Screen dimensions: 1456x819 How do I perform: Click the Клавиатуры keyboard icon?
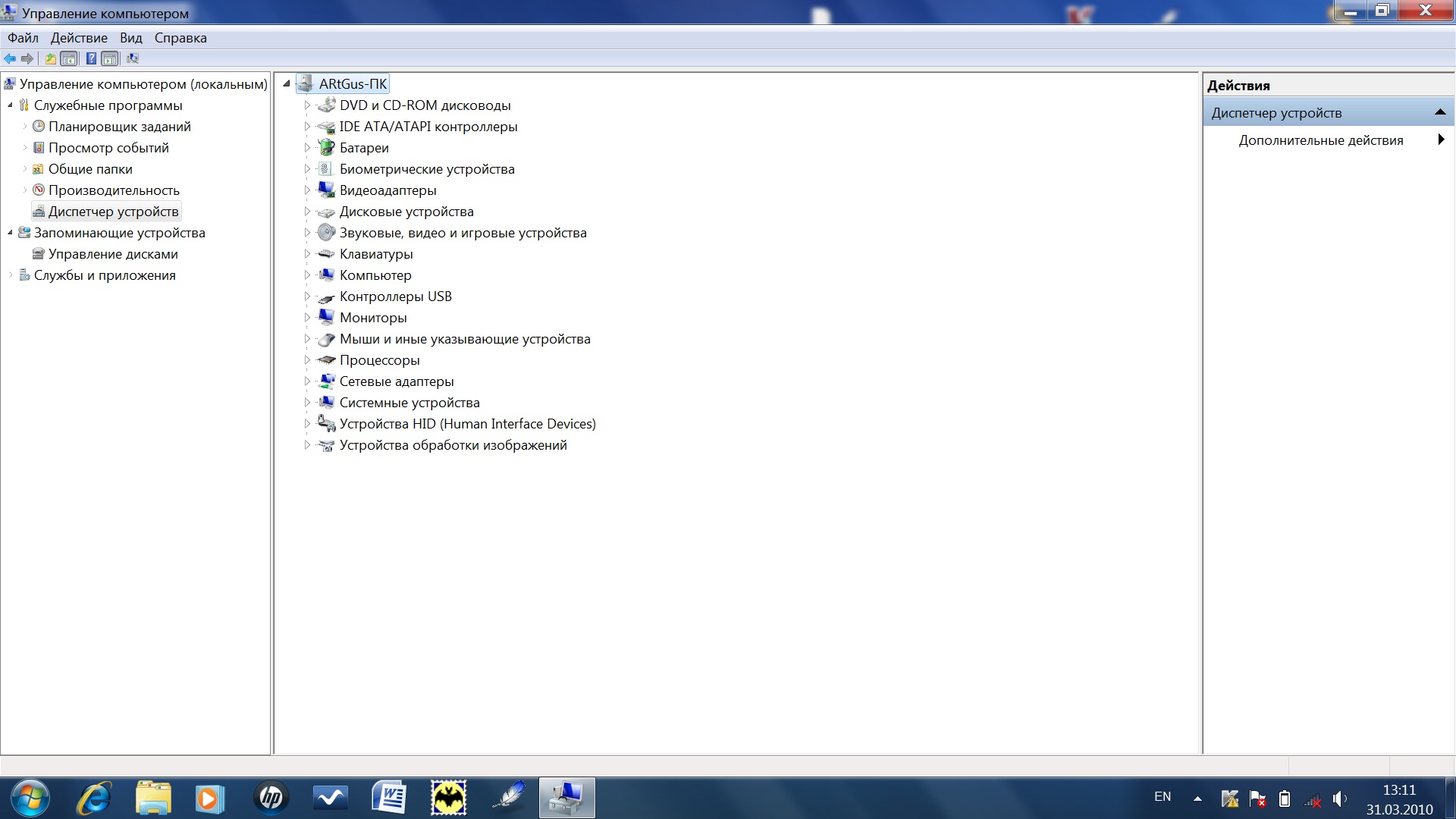(x=326, y=254)
